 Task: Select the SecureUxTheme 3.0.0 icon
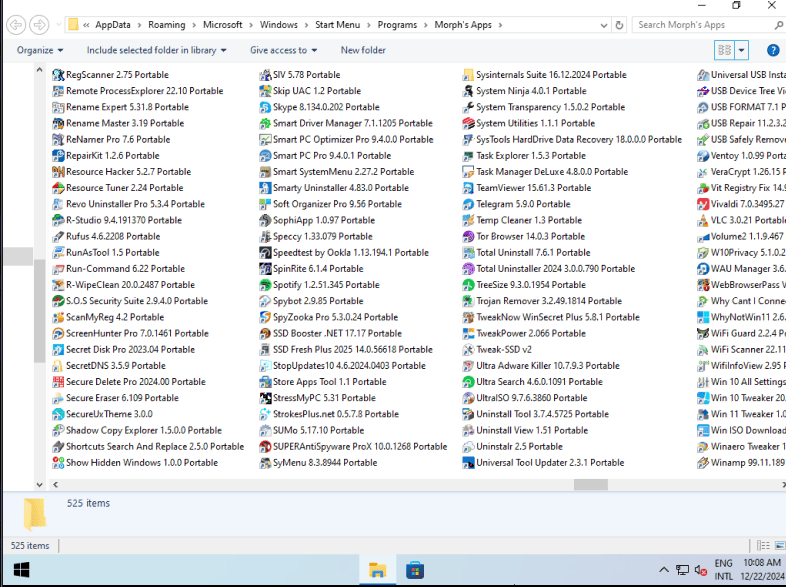point(58,414)
